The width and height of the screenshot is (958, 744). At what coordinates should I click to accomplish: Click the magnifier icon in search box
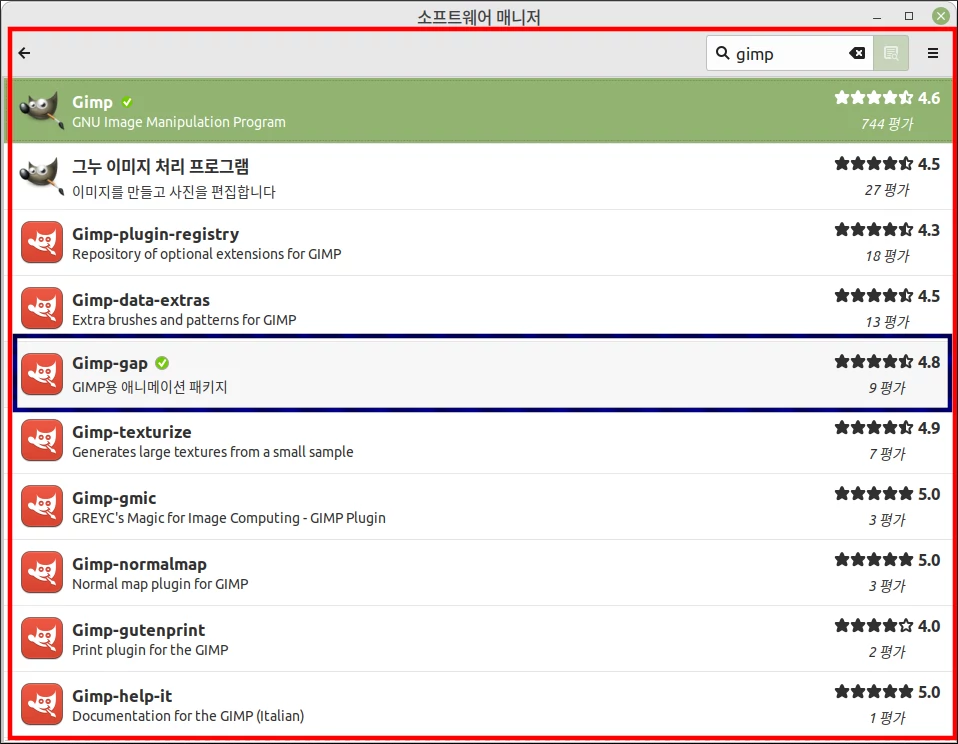tap(722, 53)
